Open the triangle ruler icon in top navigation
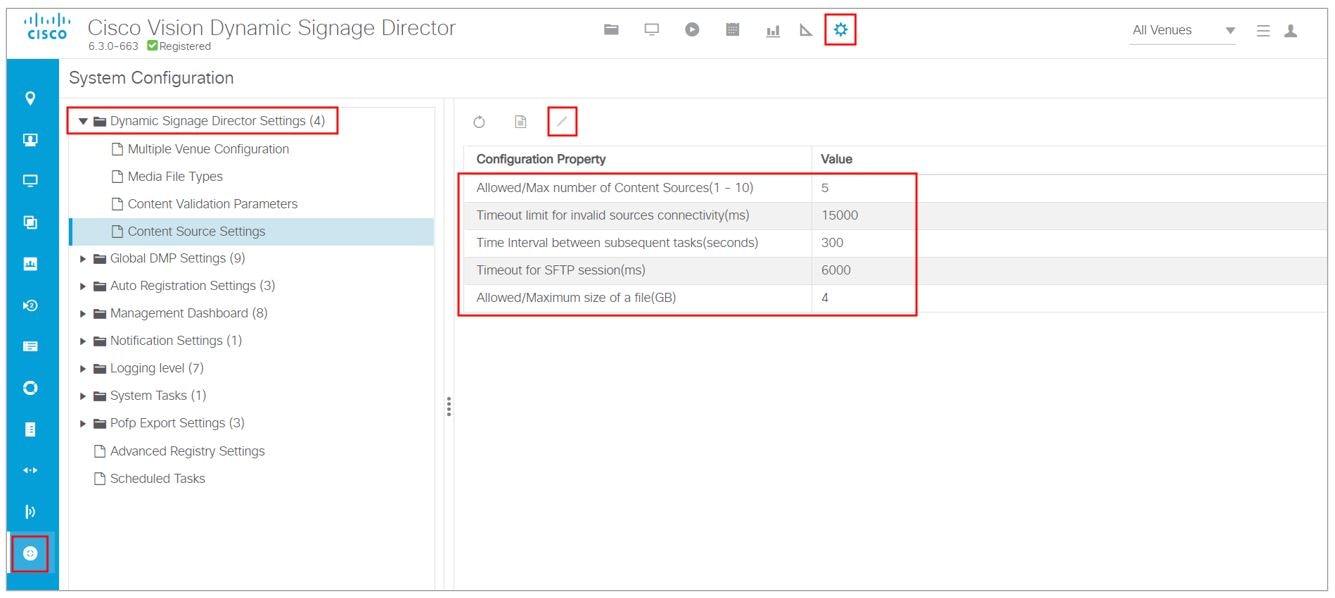 pyautogui.click(x=806, y=31)
